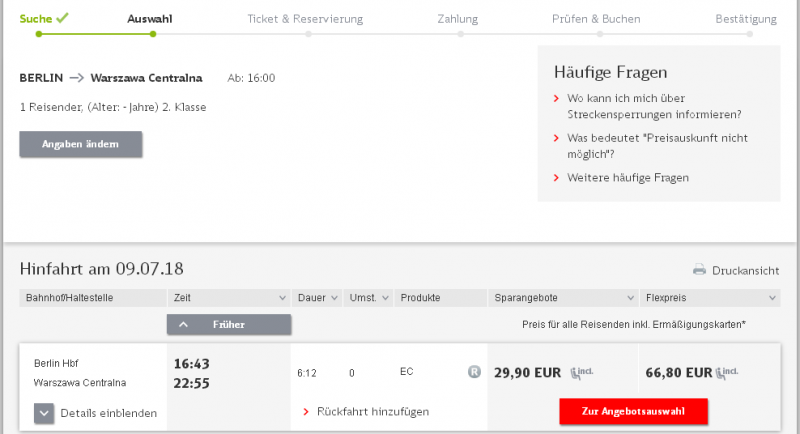Click the duration value 6:12
Viewport: 800px width, 434px height.
tap(307, 373)
